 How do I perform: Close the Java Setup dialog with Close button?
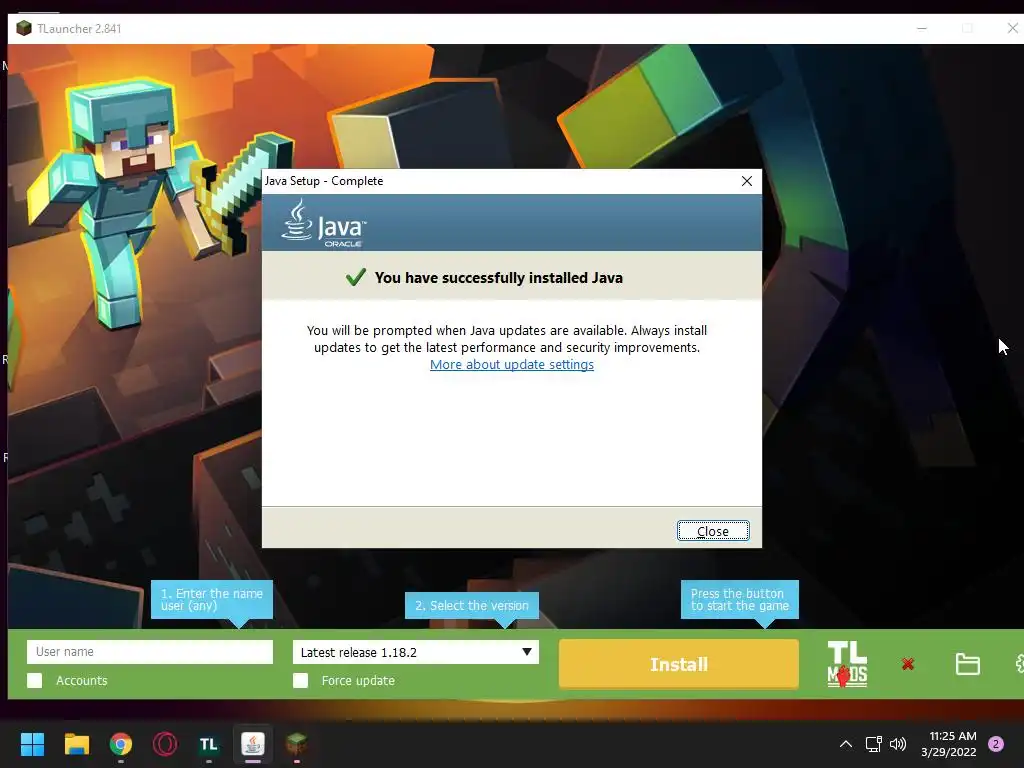click(x=712, y=531)
